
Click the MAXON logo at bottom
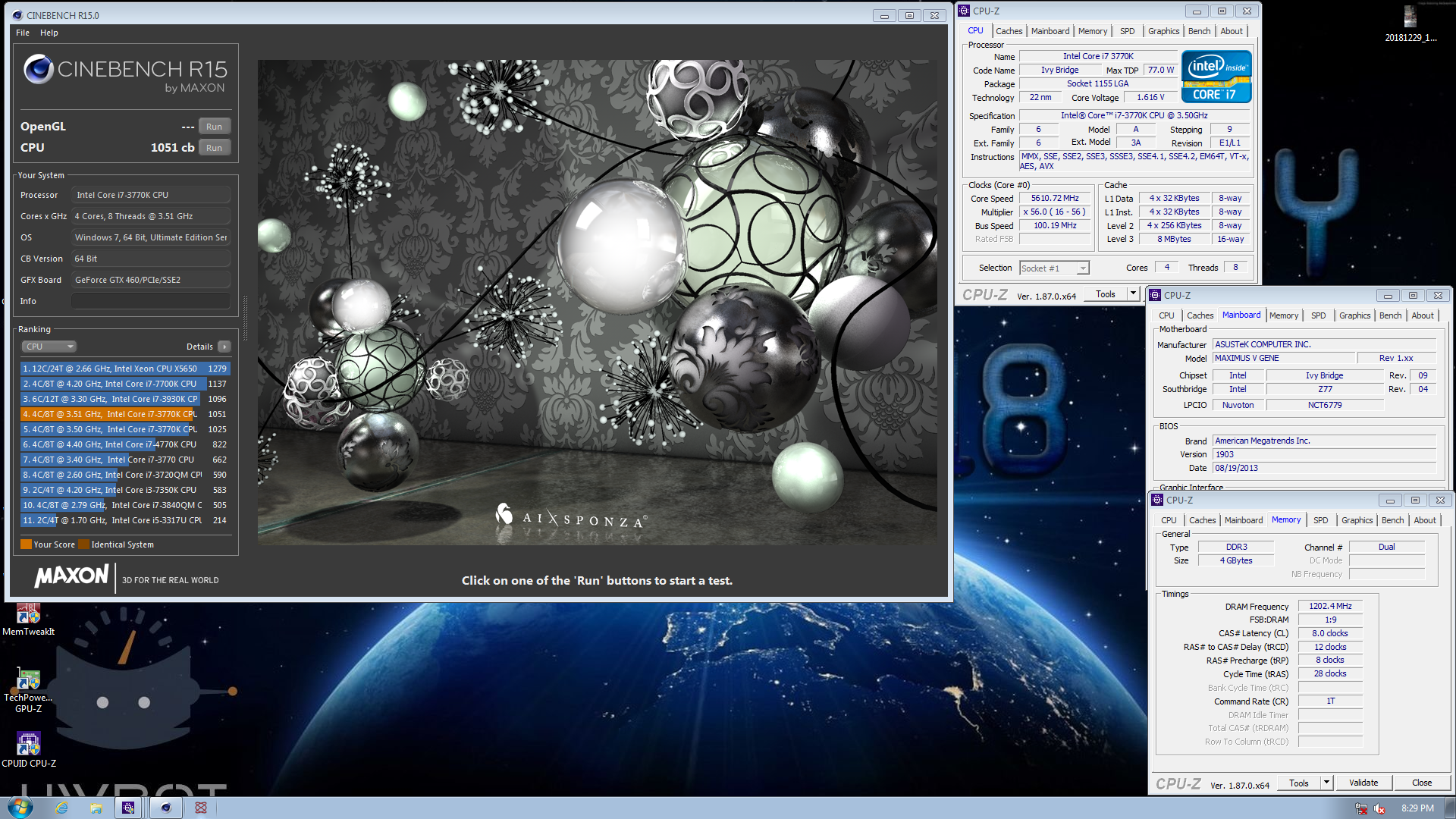point(71,577)
